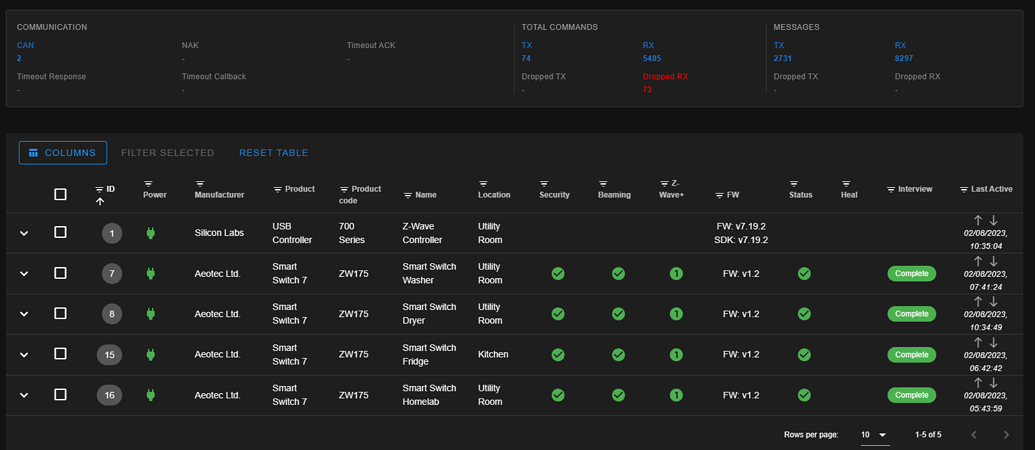Check the box for node 1 row
The image size is (1035, 450).
click(60, 232)
